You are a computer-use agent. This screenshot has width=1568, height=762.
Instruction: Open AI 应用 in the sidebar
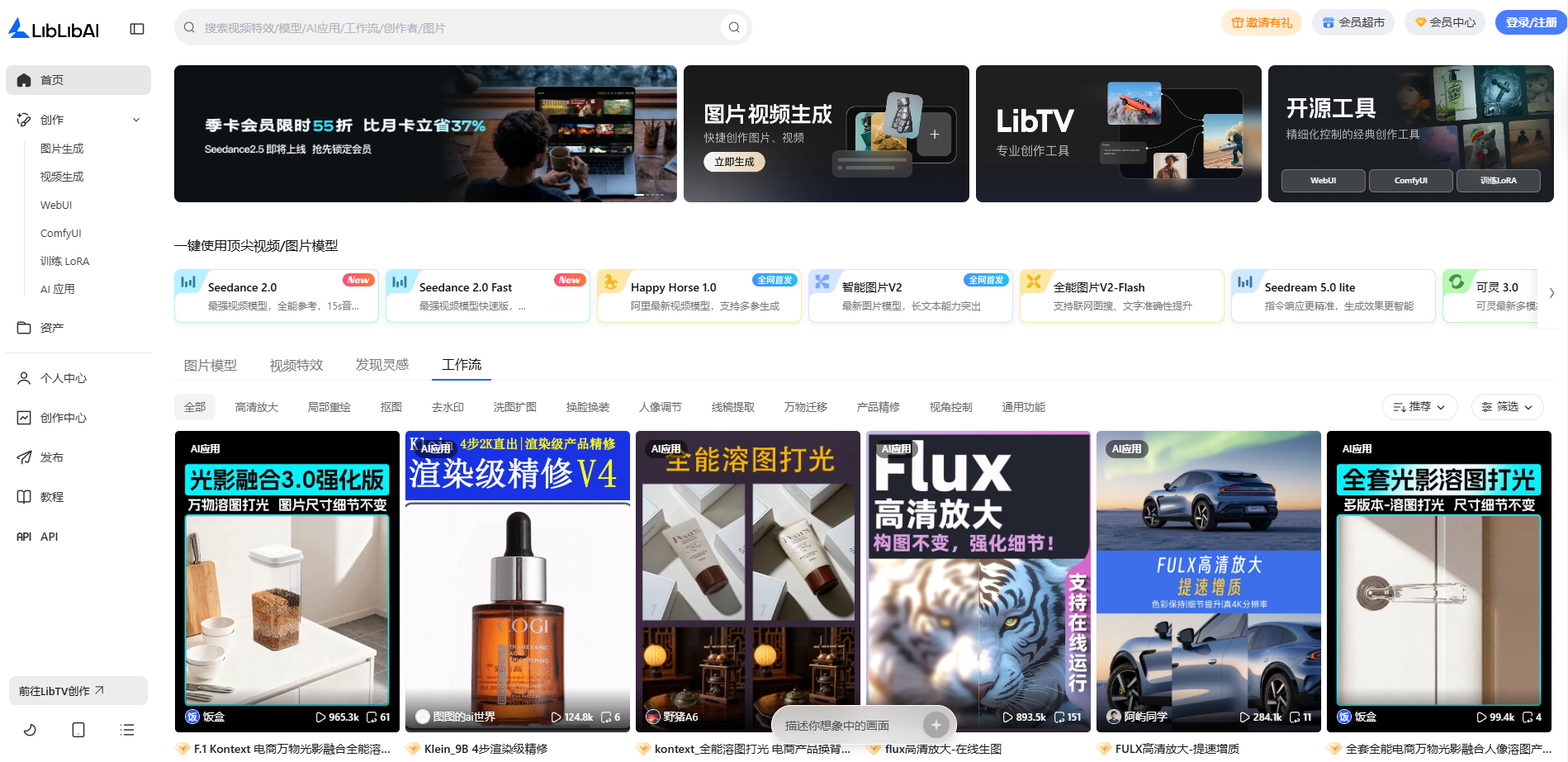(x=58, y=289)
